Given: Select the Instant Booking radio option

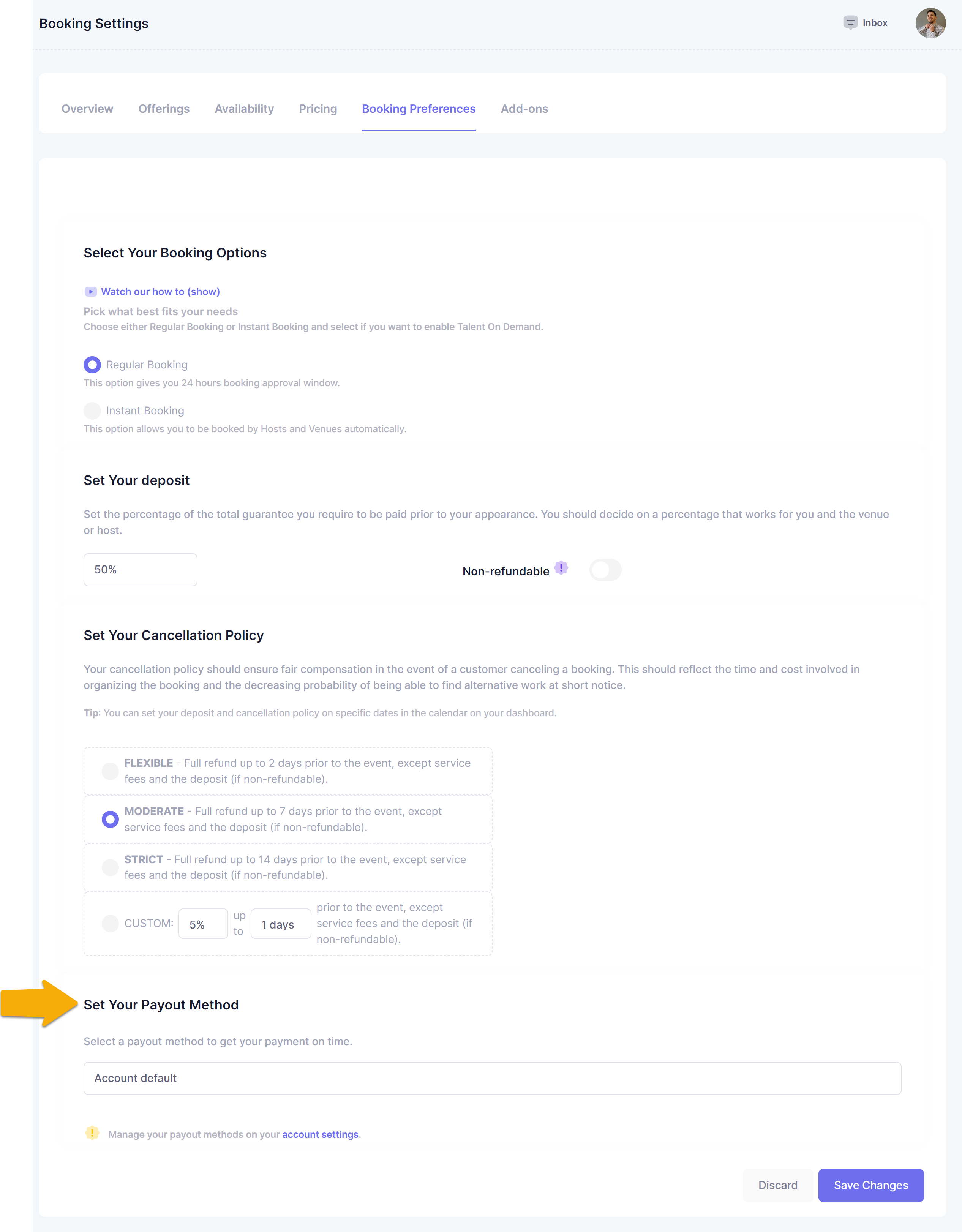Looking at the screenshot, I should pyautogui.click(x=92, y=411).
